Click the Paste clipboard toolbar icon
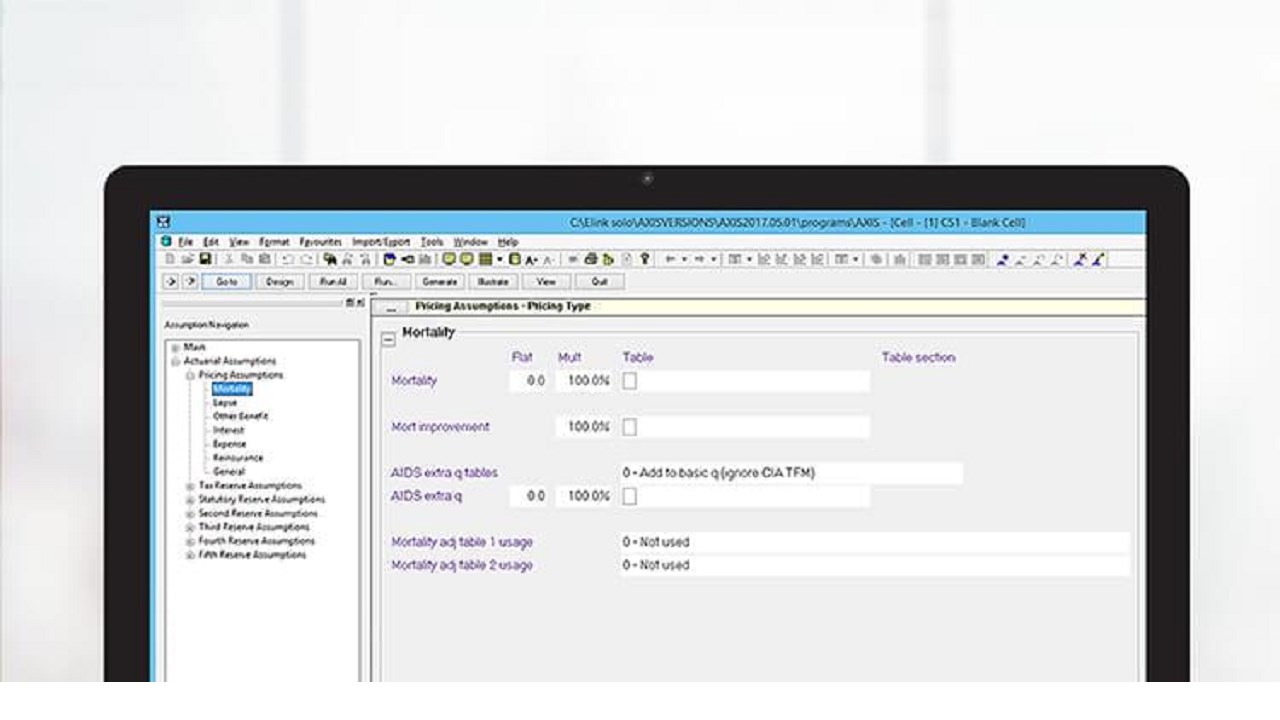 [263, 260]
